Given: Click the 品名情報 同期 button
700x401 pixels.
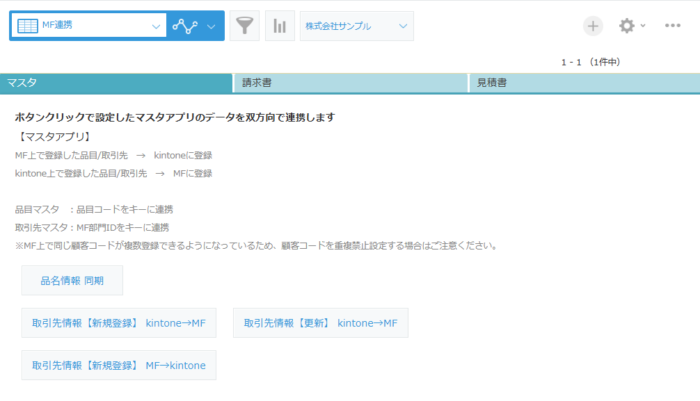Looking at the screenshot, I should [72, 280].
